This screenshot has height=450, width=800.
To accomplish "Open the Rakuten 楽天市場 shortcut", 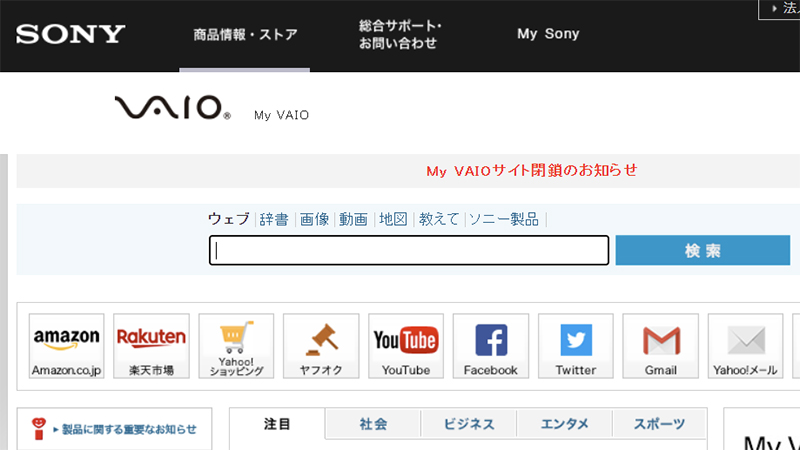I will (x=152, y=346).
